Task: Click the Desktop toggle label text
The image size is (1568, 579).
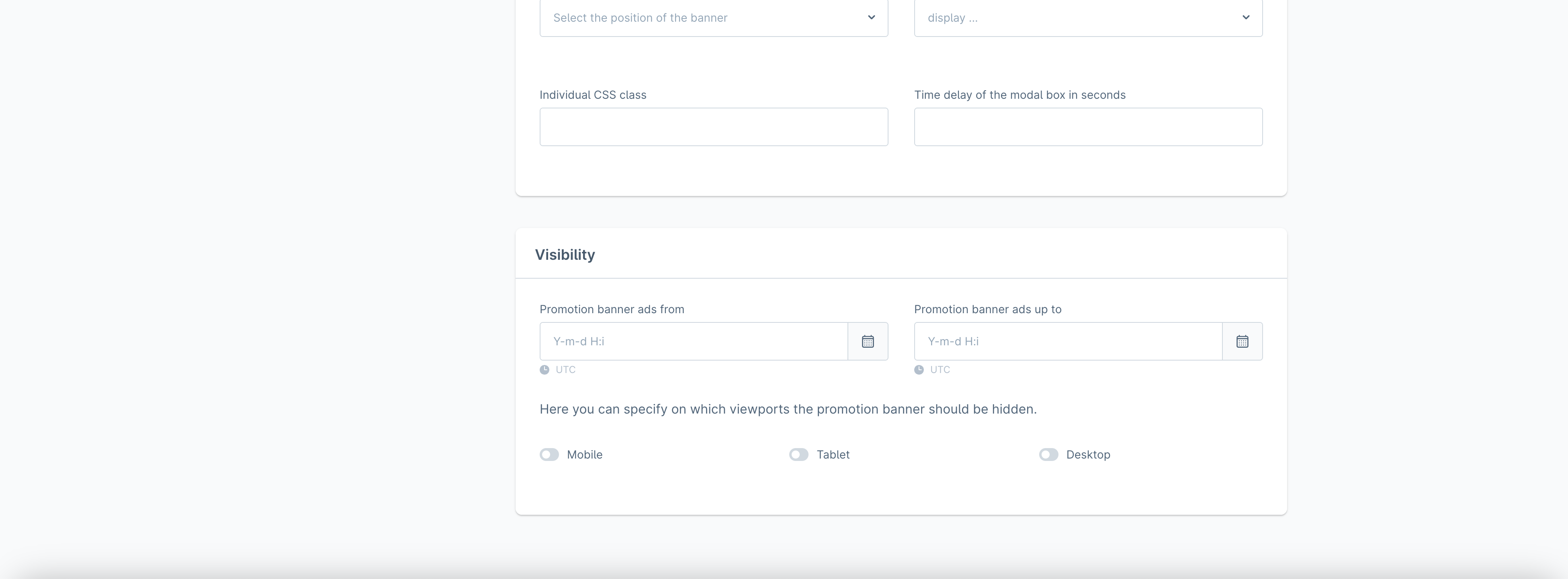Action: [x=1088, y=455]
